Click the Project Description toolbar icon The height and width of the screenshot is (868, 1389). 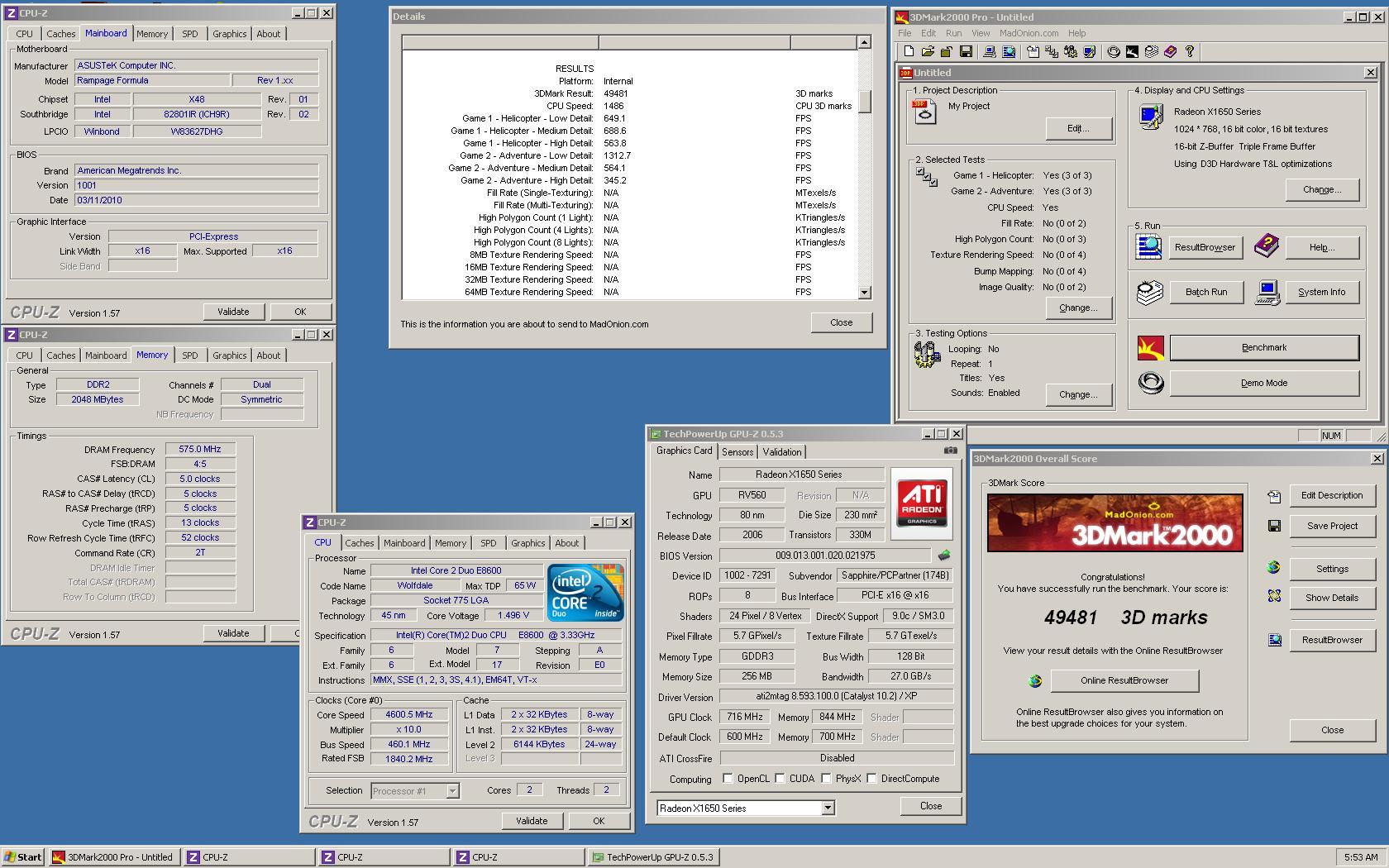tap(1033, 51)
